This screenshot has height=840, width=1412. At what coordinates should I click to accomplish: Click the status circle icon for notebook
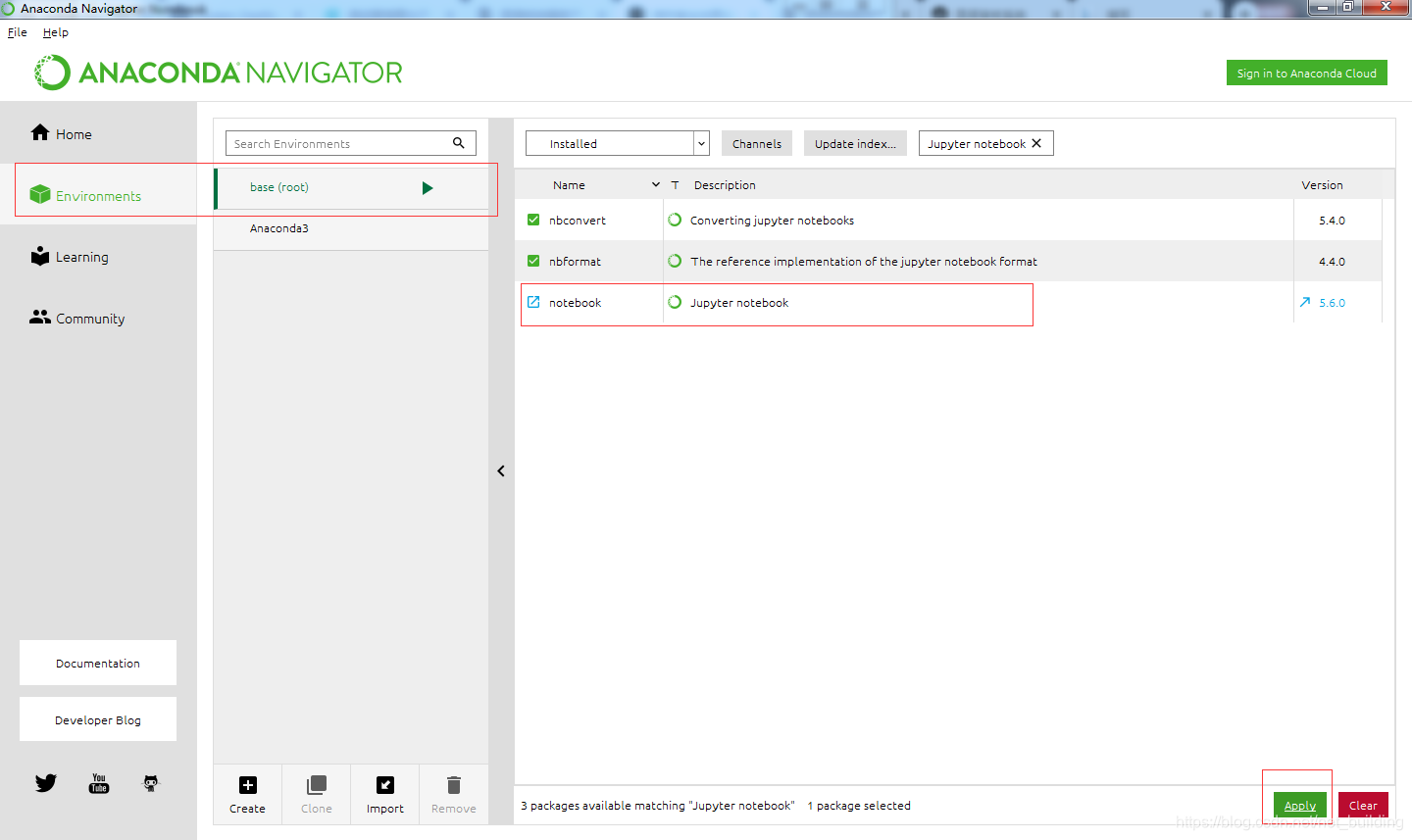[x=675, y=302]
